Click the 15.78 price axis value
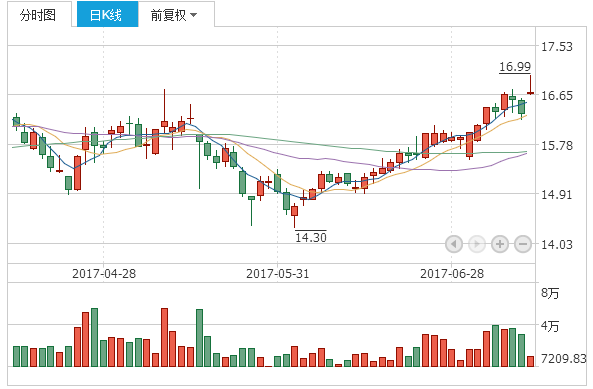Image resolution: width=593 pixels, height=389 pixels. coord(557,146)
